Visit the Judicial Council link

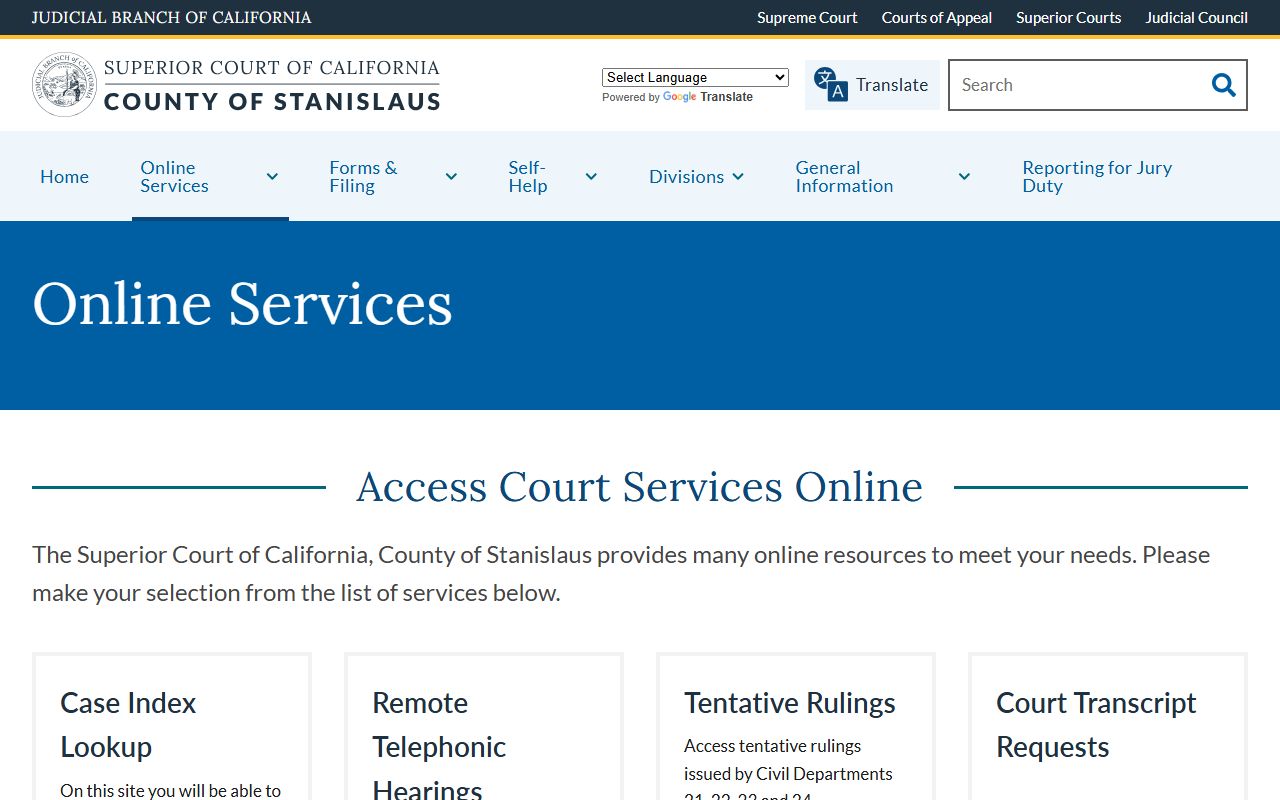1197,18
